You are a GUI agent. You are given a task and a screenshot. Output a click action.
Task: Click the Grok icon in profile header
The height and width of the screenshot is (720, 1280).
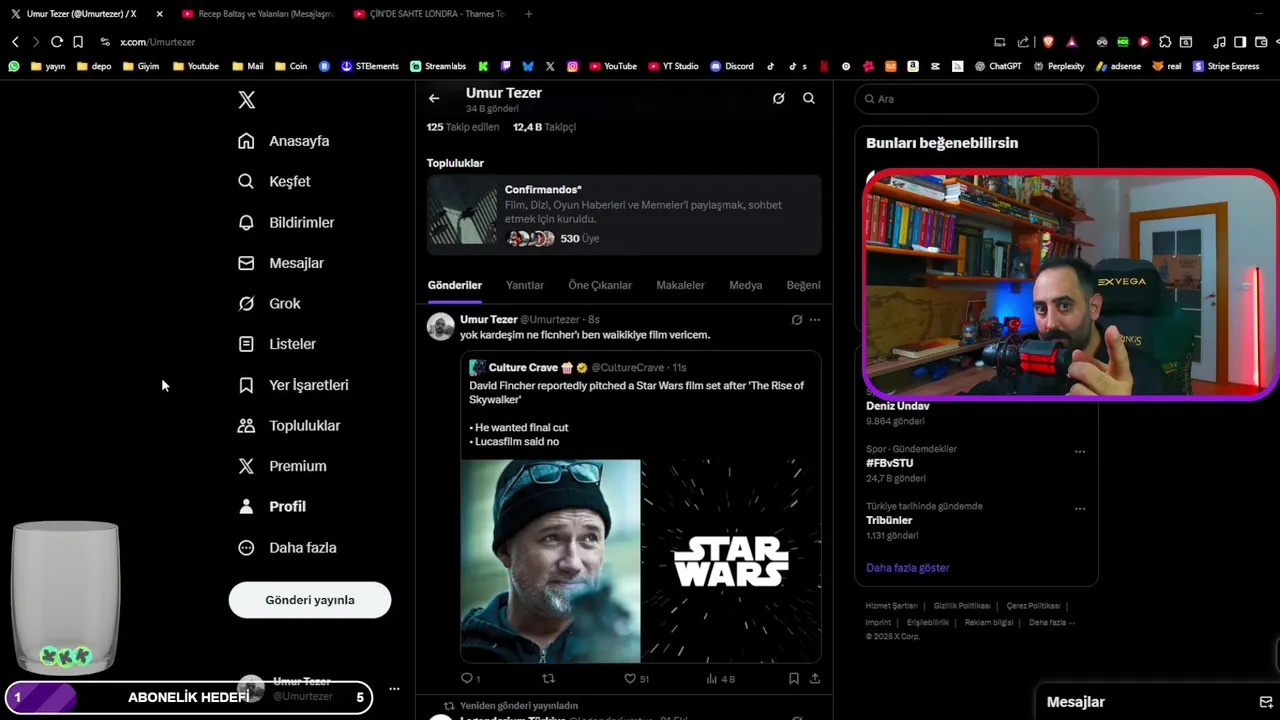pos(778,98)
